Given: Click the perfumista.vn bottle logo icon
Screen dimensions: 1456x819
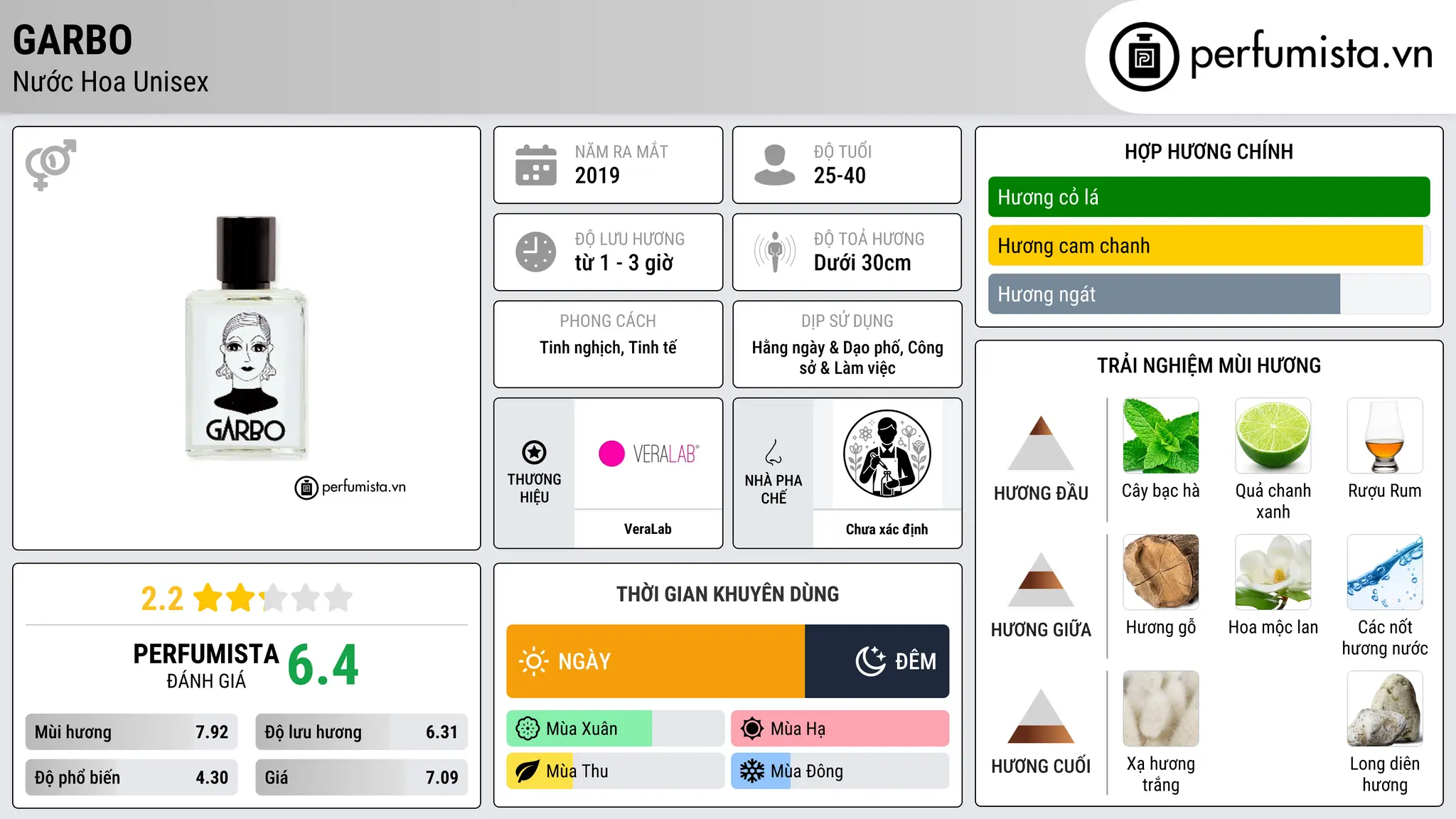Looking at the screenshot, I should (1144, 57).
